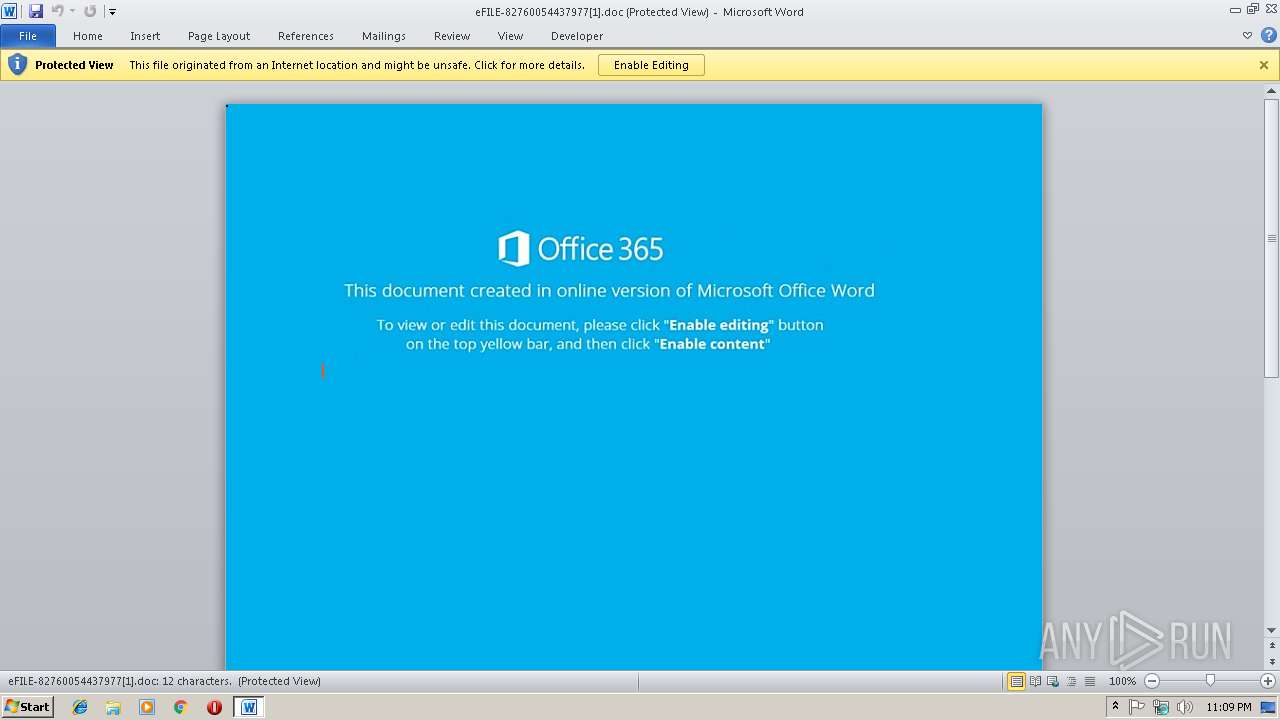Switch to Web Layout view
The image size is (1280, 720).
1053,681
